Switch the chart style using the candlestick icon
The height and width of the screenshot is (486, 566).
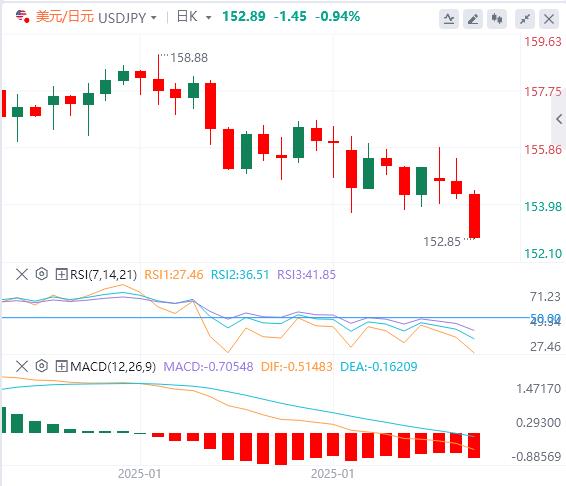(x=497, y=18)
